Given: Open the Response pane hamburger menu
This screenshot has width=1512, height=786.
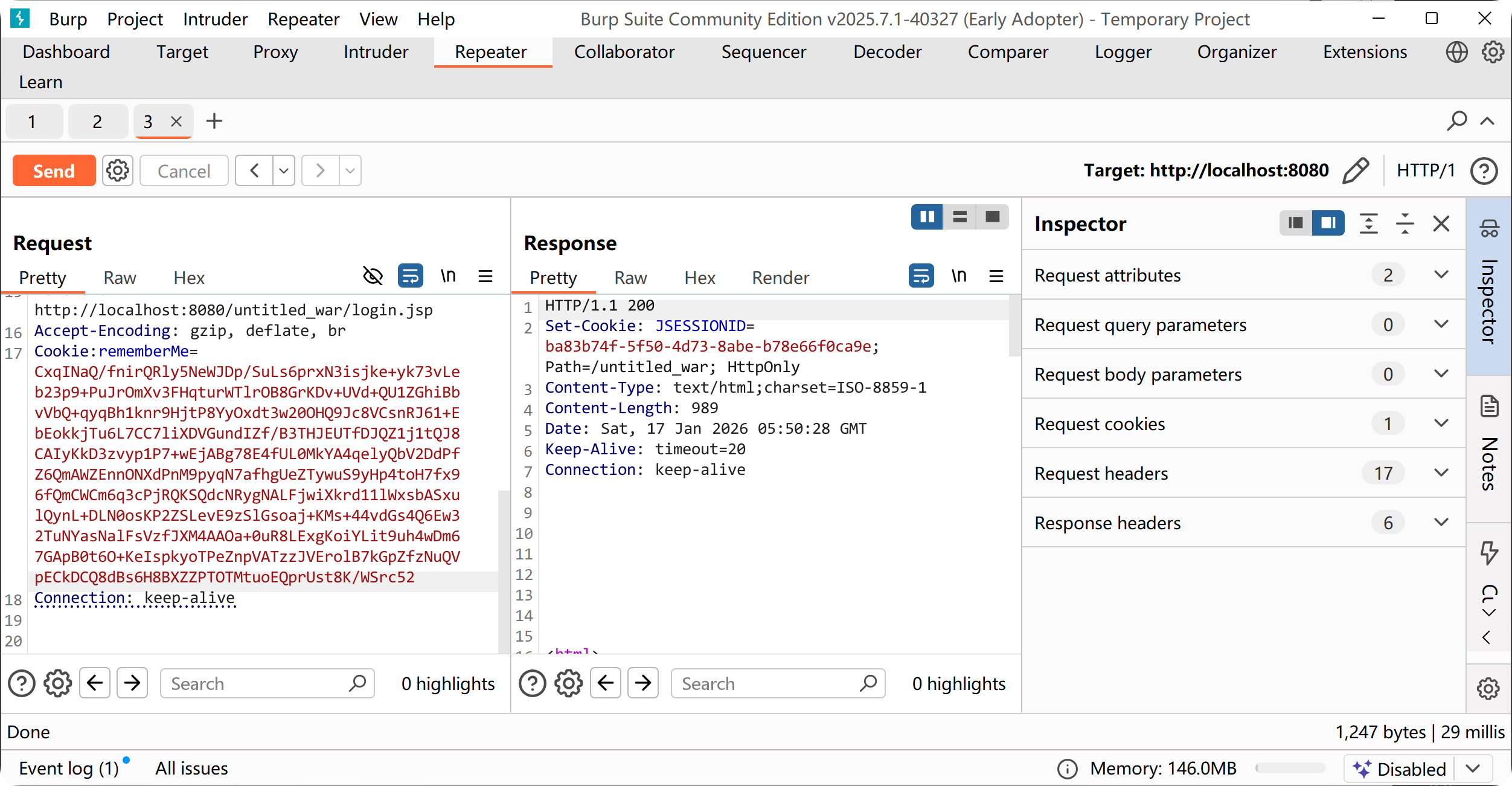Looking at the screenshot, I should tap(996, 277).
